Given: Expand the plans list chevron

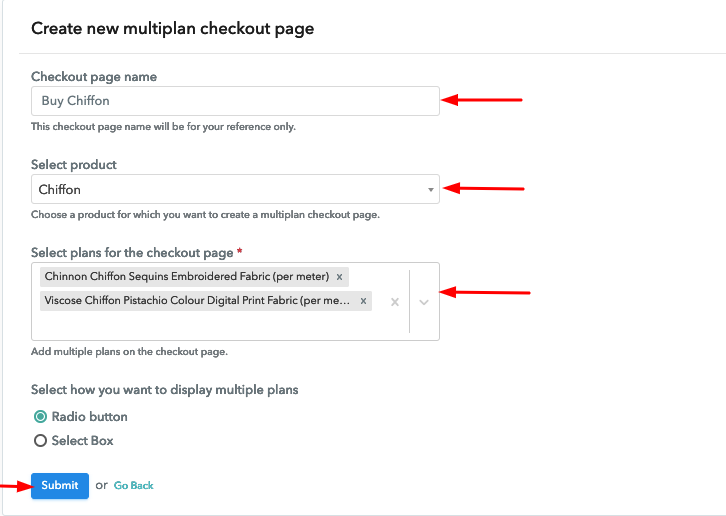Looking at the screenshot, I should 424,302.
